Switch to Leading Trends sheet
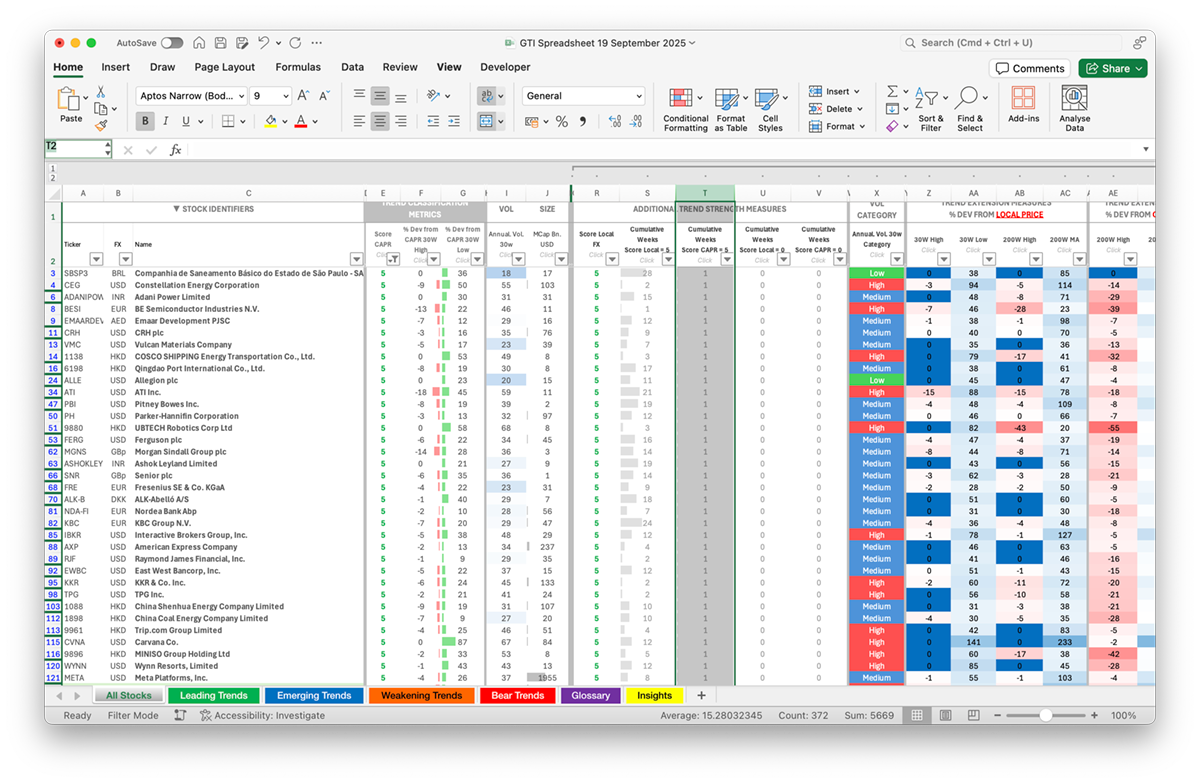The height and width of the screenshot is (783, 1200). [213, 695]
